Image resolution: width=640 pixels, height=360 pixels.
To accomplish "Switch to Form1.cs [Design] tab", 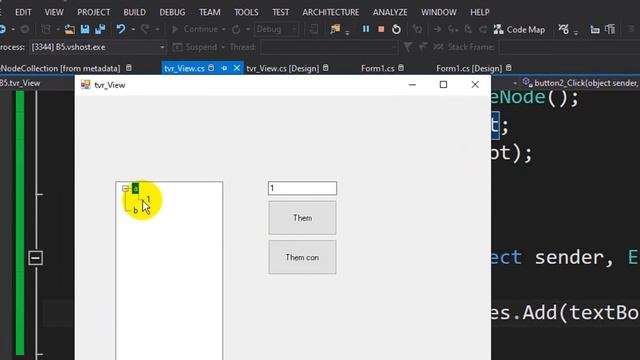I will click(x=469, y=68).
